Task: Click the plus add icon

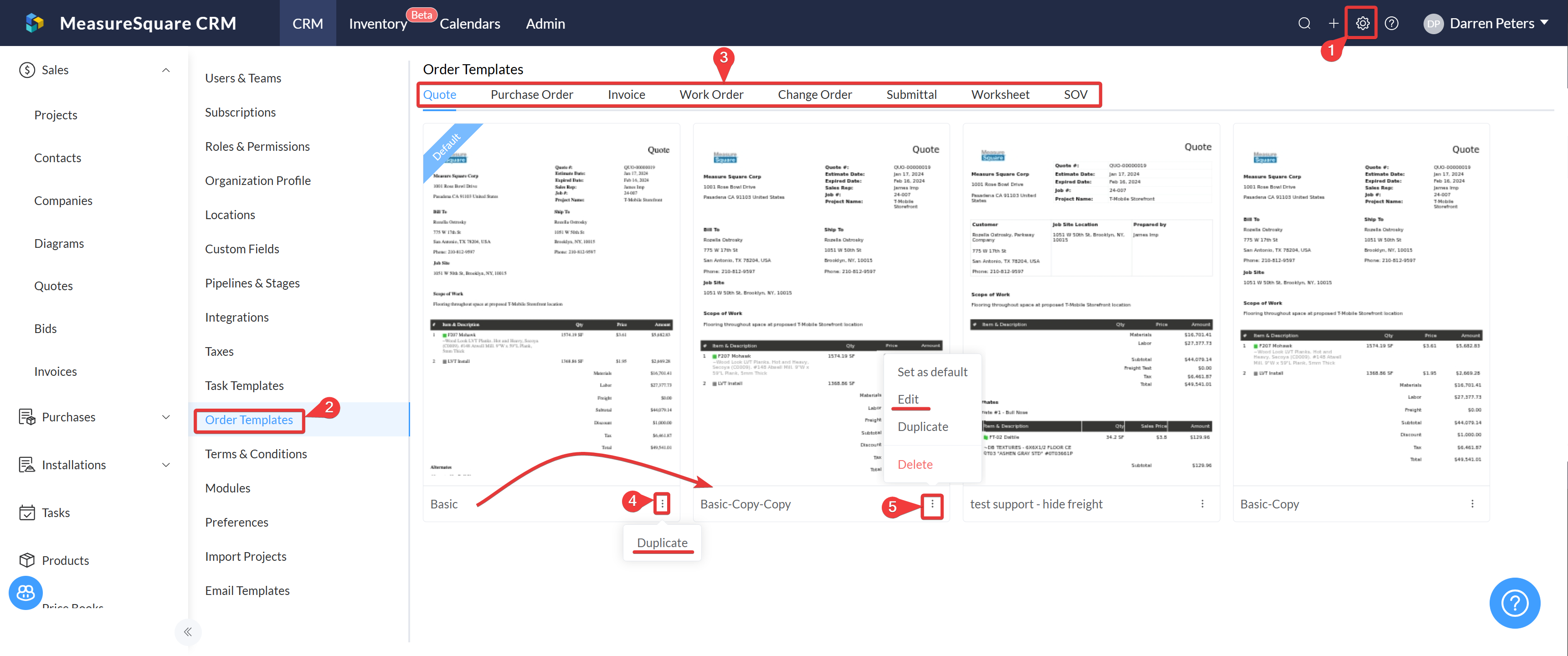Action: pos(1333,23)
